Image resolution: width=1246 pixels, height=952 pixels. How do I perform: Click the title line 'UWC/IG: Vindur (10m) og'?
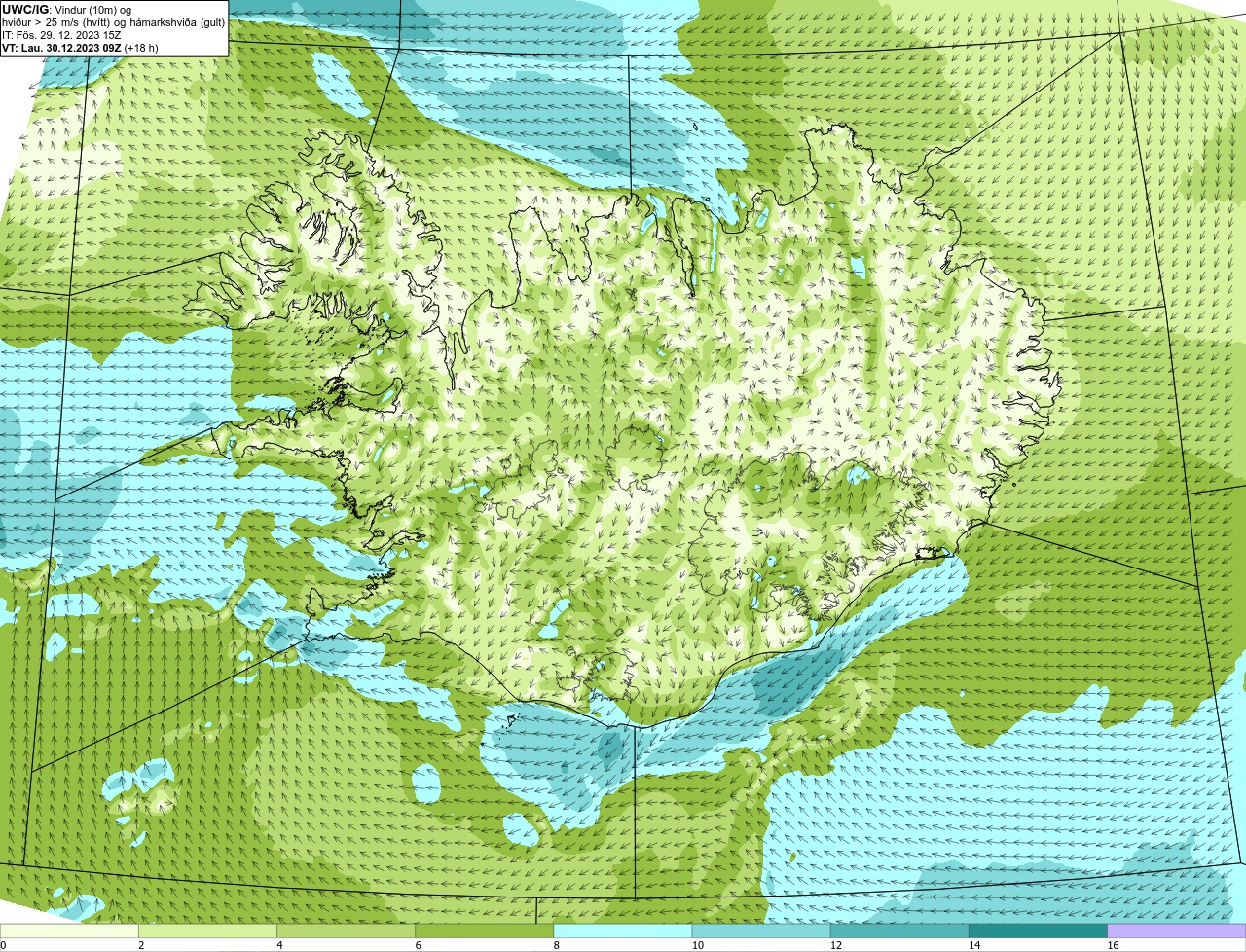click(x=66, y=10)
